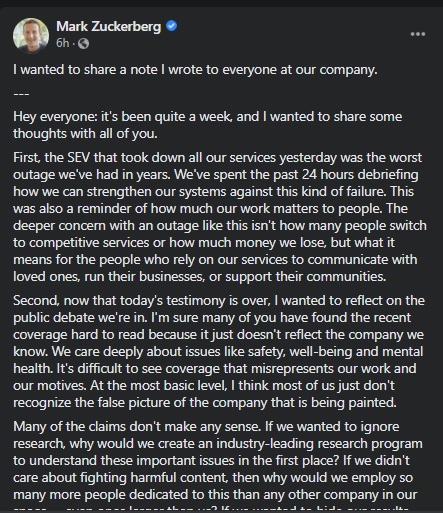Click the word 'SEV' in the post
Screen dimensions: 443x513
pyautogui.click(x=79, y=157)
